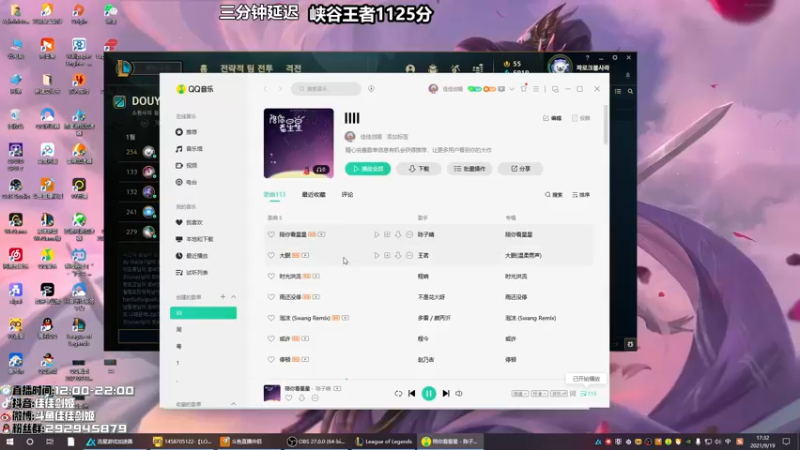
Task: Like 泡沫 (Swang Remix) heart icon
Action: 271,318
